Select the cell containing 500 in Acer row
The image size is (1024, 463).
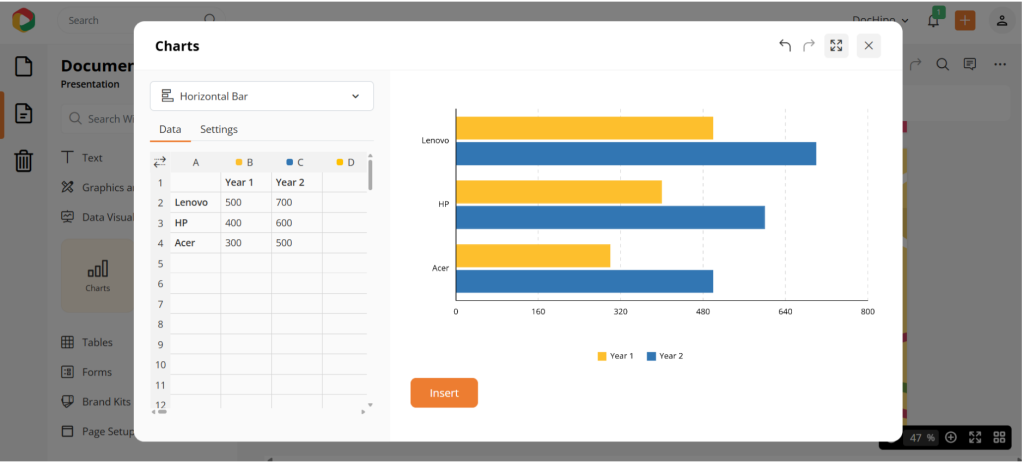(296, 243)
